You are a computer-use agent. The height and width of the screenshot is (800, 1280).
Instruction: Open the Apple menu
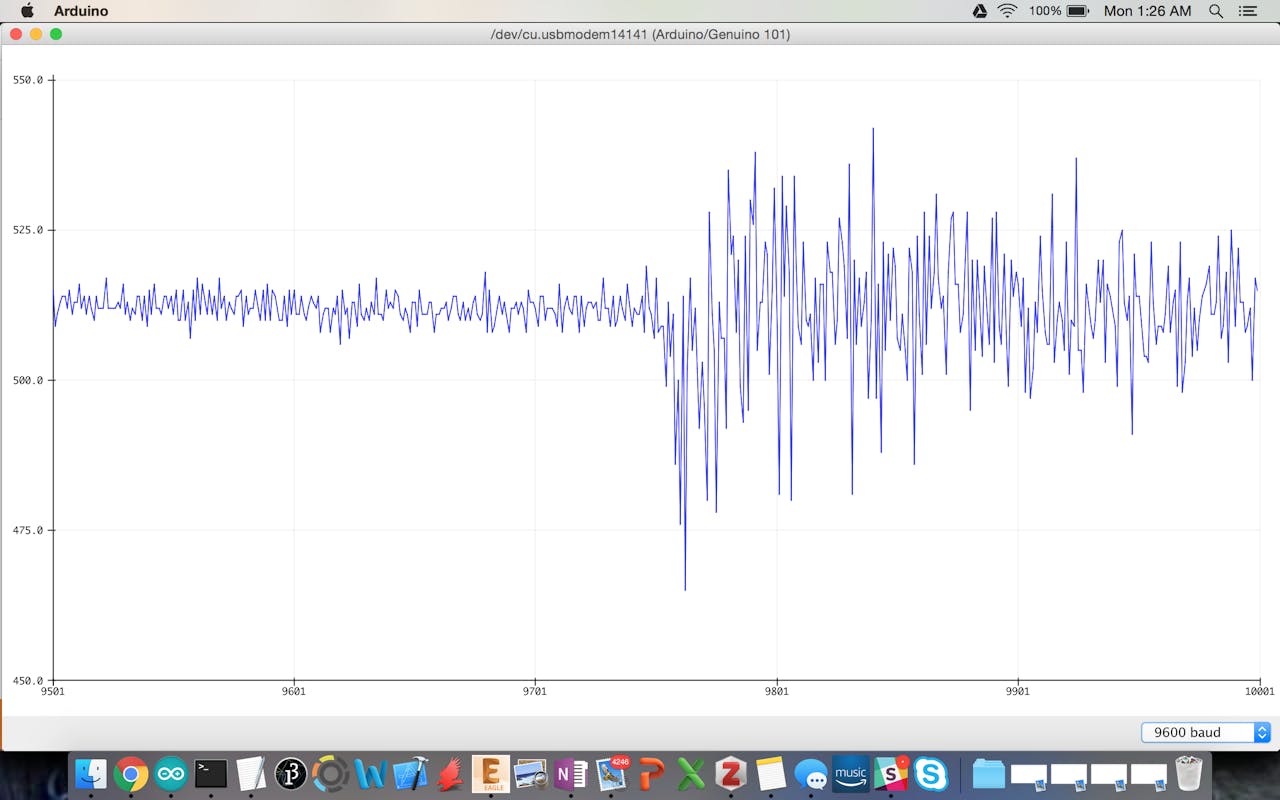(27, 11)
